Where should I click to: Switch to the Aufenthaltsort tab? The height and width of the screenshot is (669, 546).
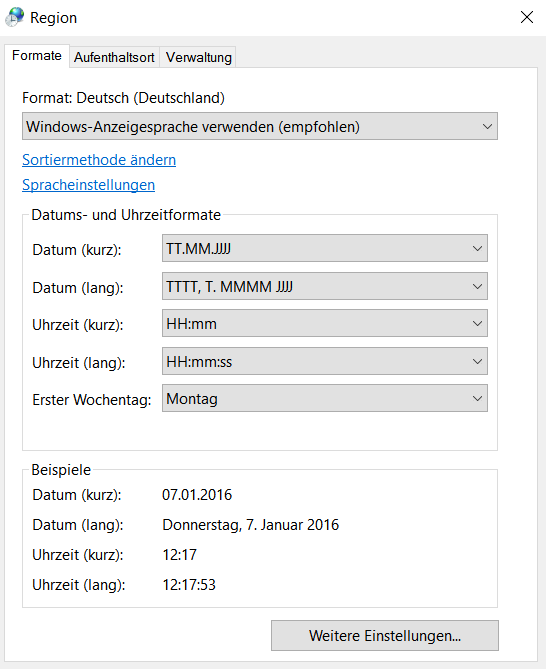[114, 57]
